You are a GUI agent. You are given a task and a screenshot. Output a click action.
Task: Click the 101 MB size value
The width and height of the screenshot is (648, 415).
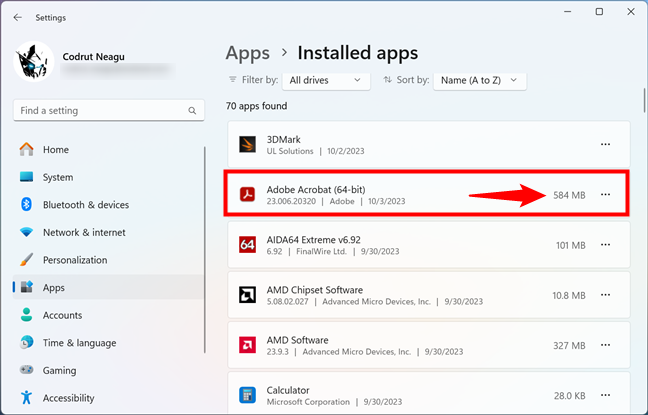[571, 245]
